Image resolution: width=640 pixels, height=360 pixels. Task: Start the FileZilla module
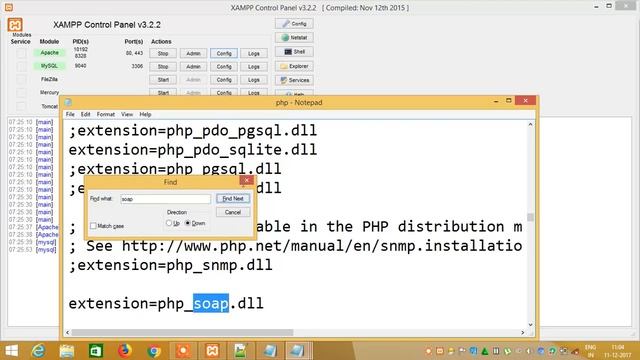tap(163, 80)
